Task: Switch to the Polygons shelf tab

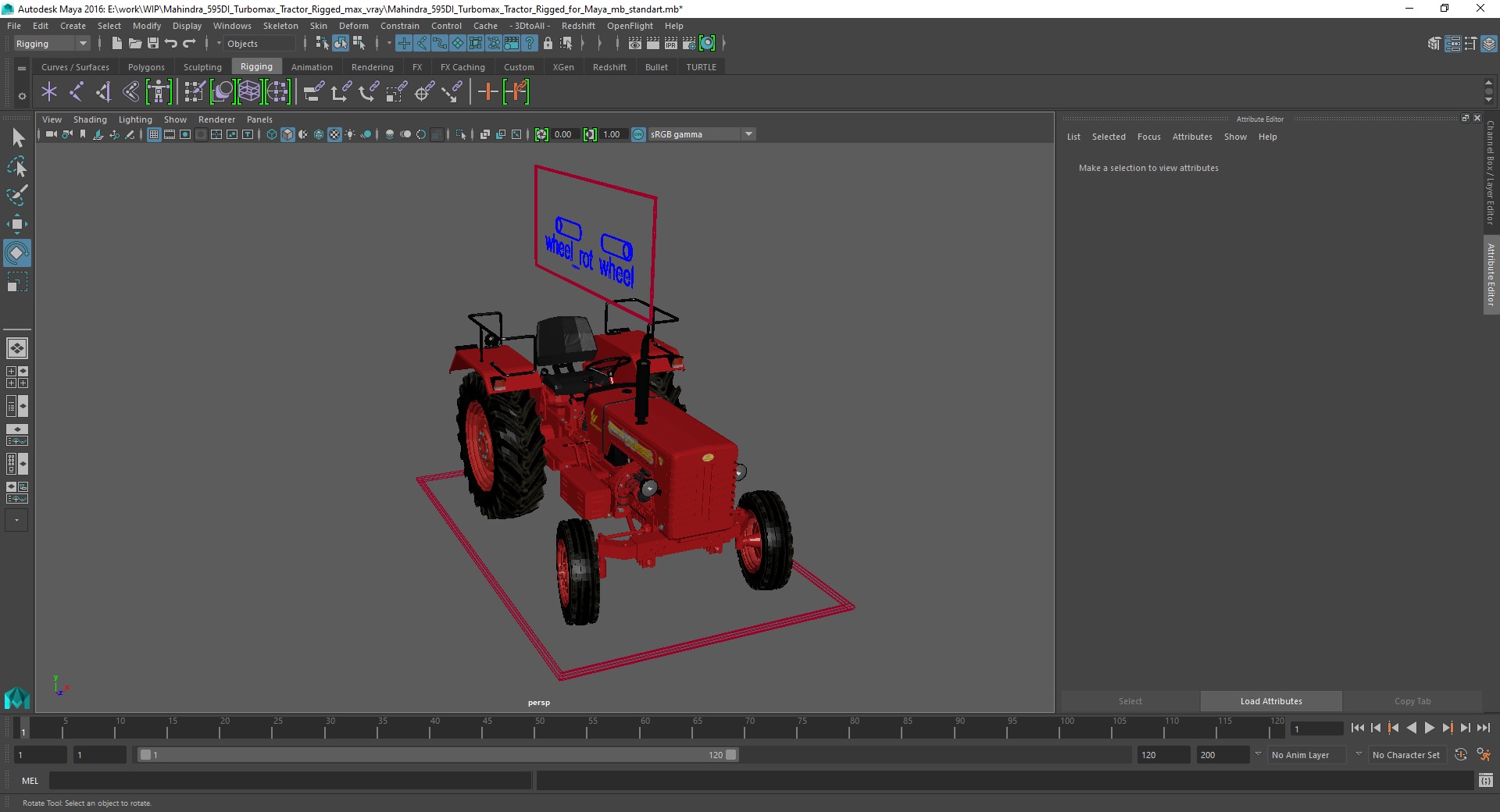Action: (146, 67)
